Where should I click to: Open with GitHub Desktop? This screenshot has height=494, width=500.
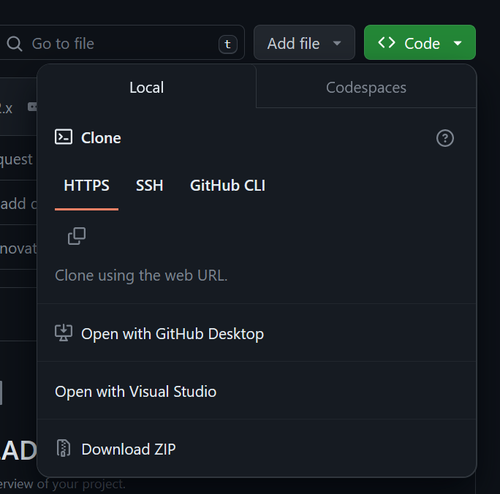click(257, 333)
